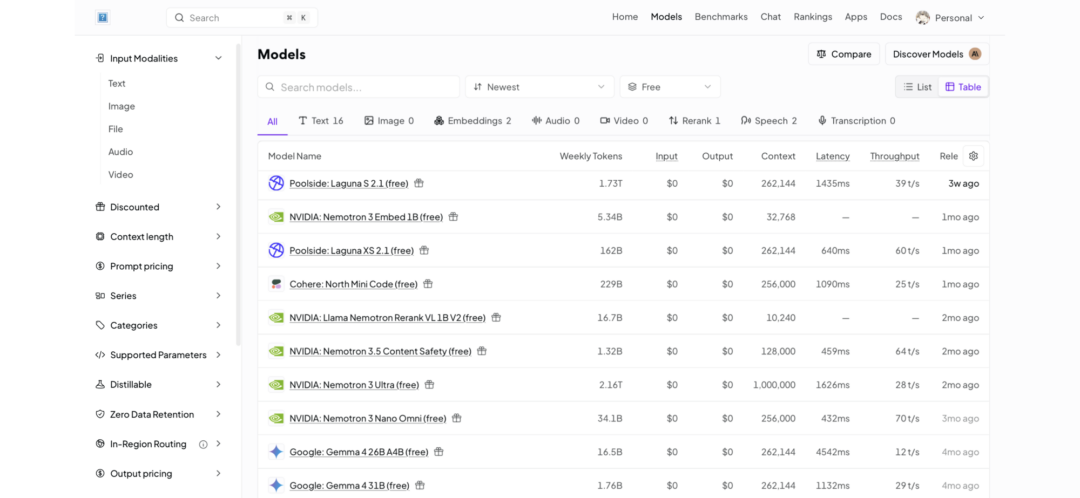The height and width of the screenshot is (498, 1080).
Task: Click the Personal account avatar
Action: [922, 18]
